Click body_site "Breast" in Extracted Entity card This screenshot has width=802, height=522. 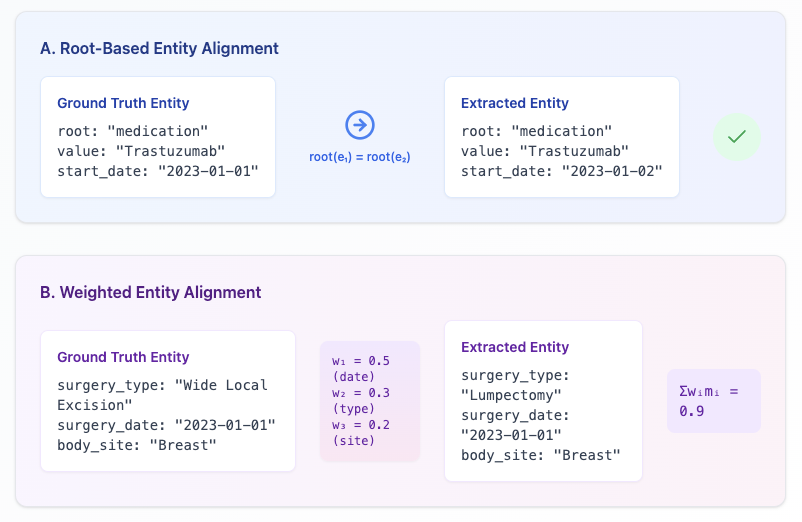point(541,455)
